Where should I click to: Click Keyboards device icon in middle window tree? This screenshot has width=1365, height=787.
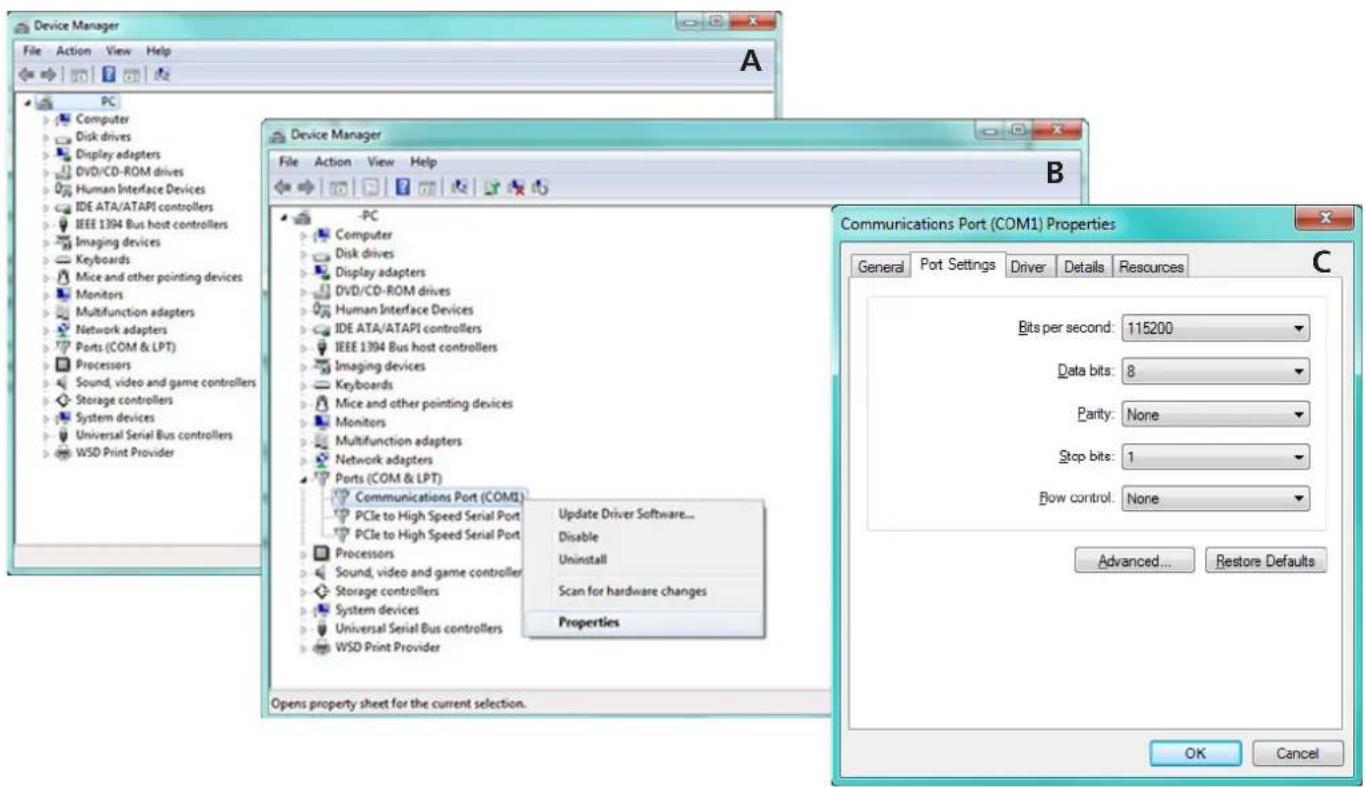tap(322, 384)
